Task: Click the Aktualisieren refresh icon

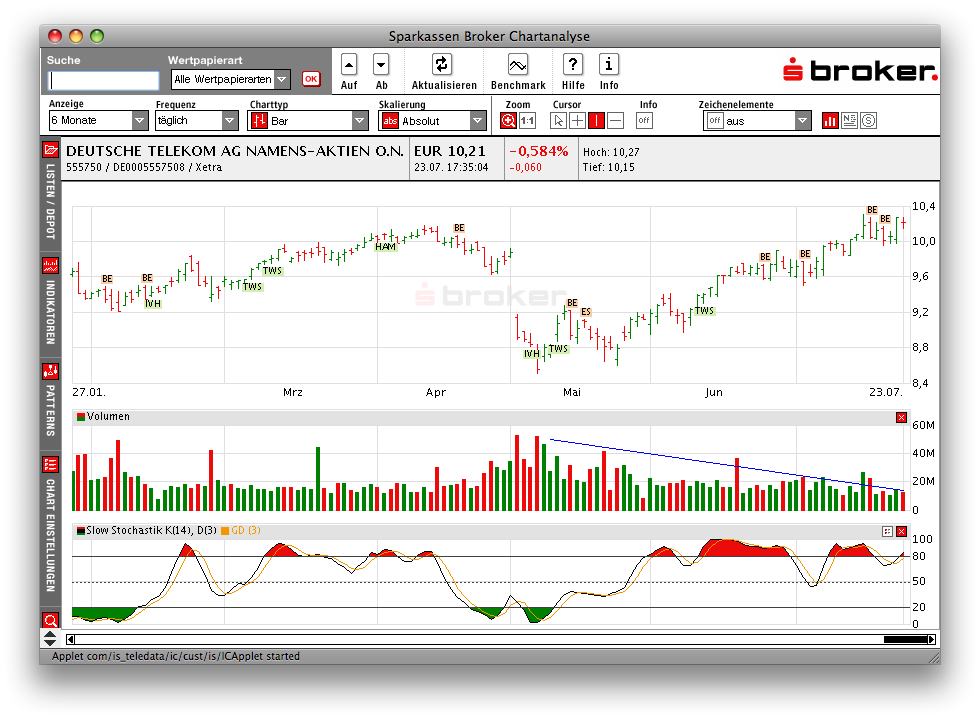Action: [441, 65]
